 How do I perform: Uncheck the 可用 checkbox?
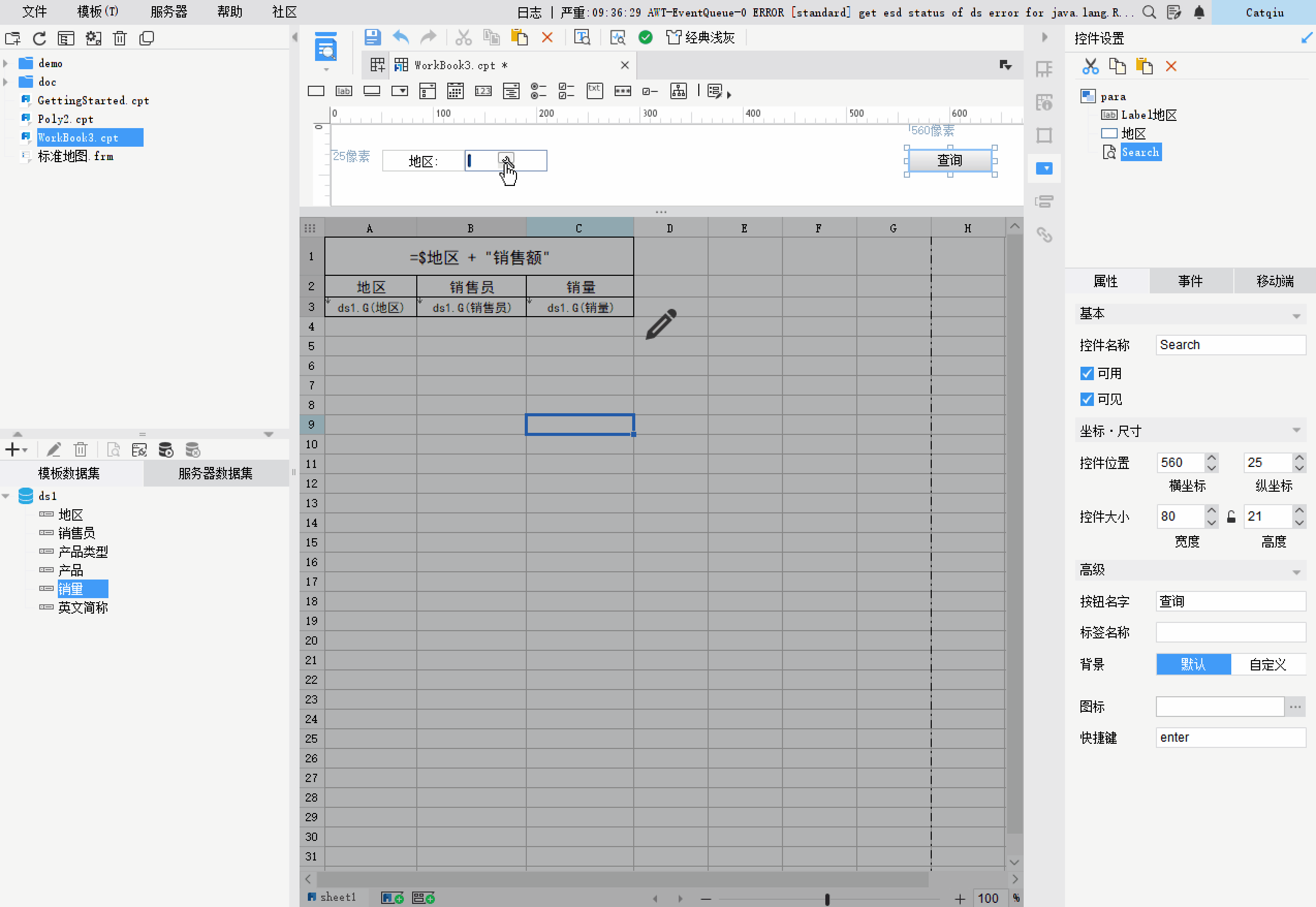[1087, 373]
